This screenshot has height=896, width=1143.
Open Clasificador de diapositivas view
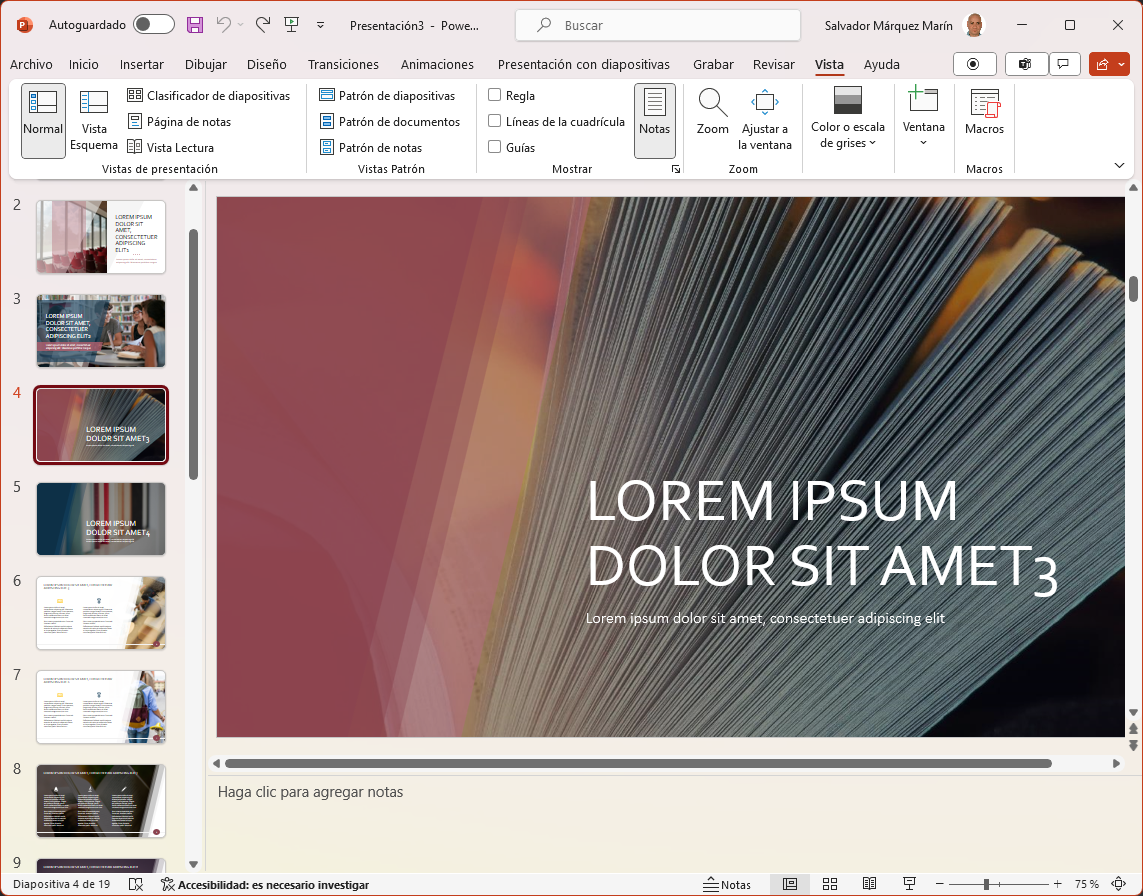click(x=208, y=96)
